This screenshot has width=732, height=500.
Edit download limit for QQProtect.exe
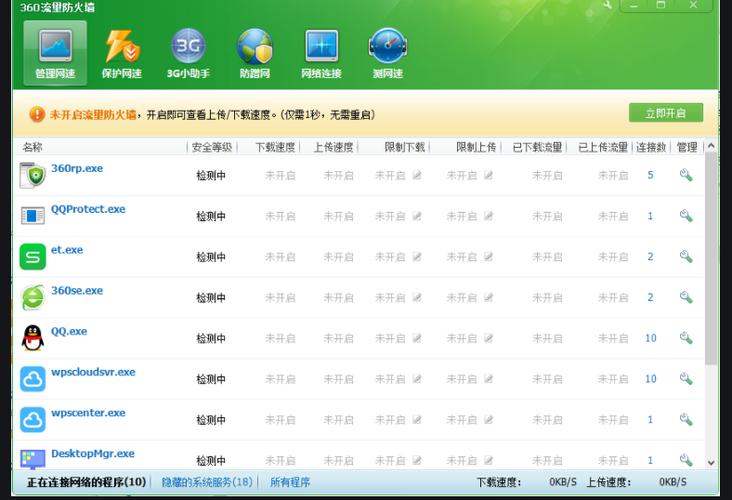click(417, 216)
